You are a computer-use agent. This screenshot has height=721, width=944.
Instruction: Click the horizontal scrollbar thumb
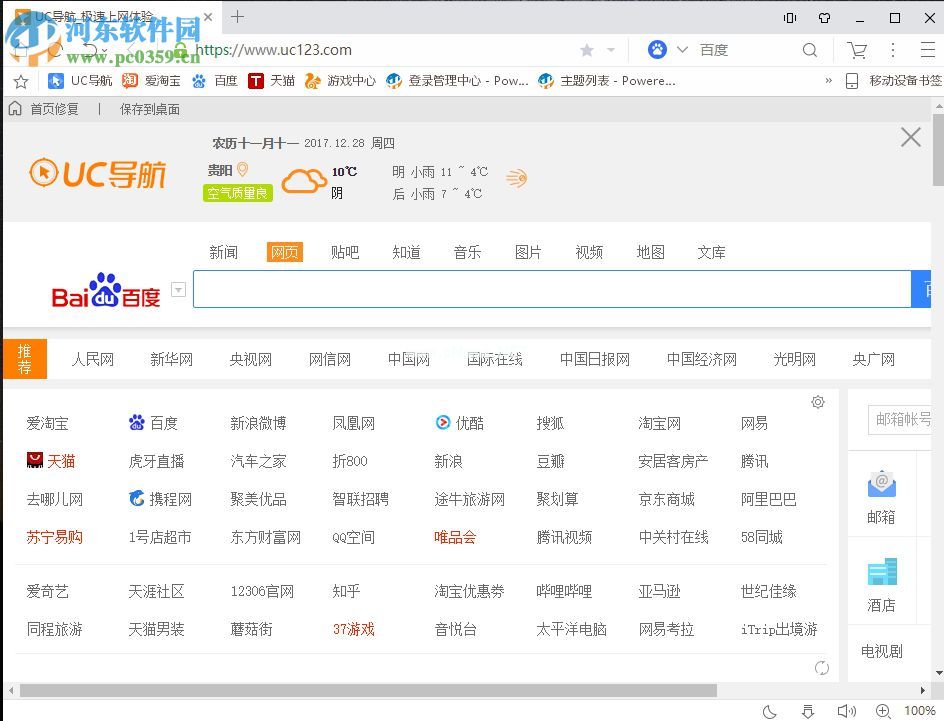(368, 690)
